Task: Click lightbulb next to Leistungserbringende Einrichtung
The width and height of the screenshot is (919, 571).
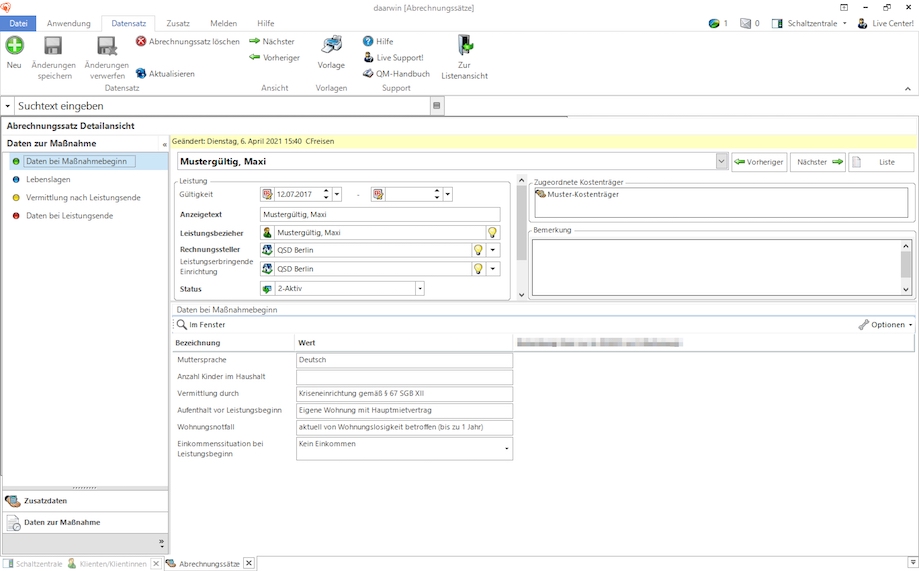Action: (478, 269)
